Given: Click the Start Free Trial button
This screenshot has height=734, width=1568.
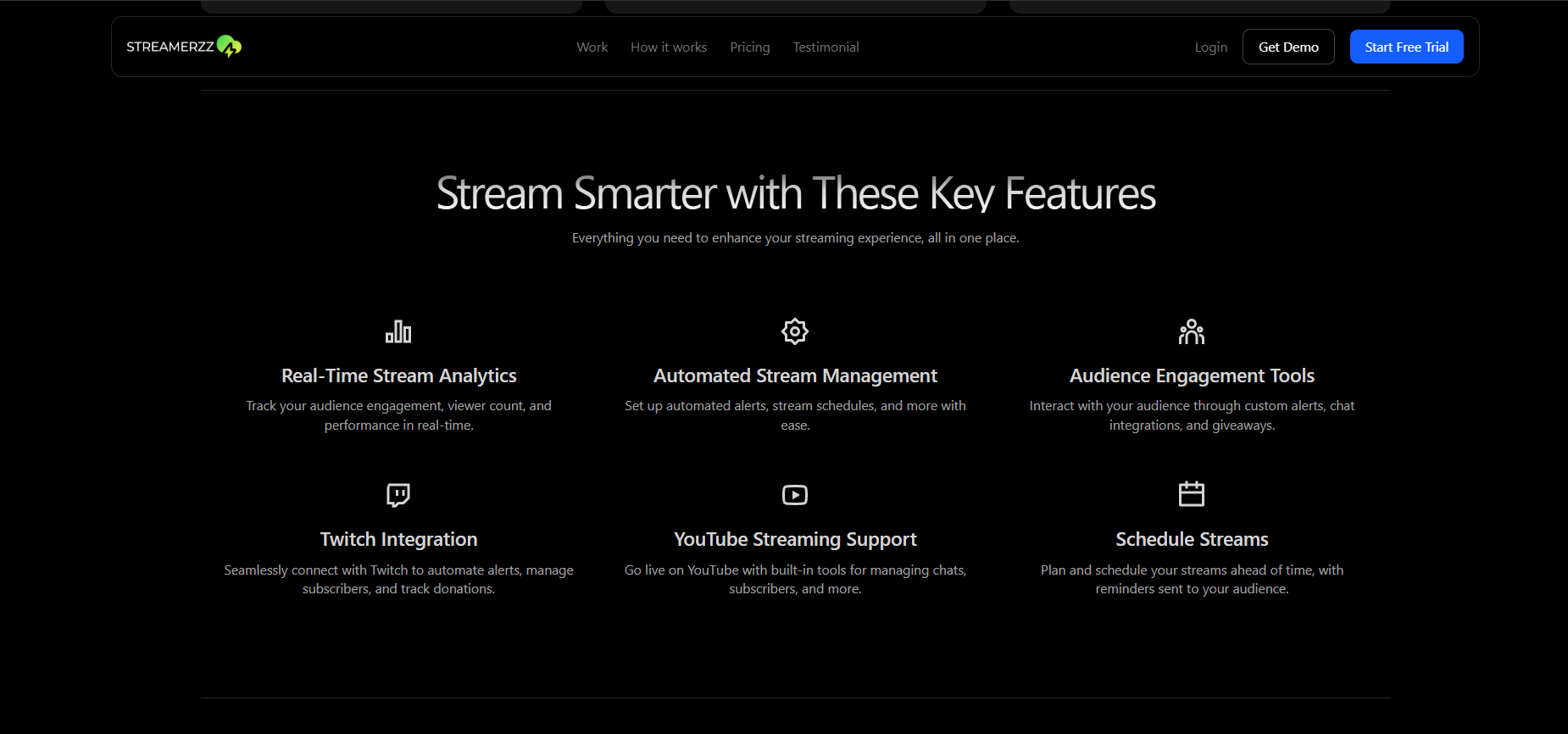Looking at the screenshot, I should (x=1407, y=47).
